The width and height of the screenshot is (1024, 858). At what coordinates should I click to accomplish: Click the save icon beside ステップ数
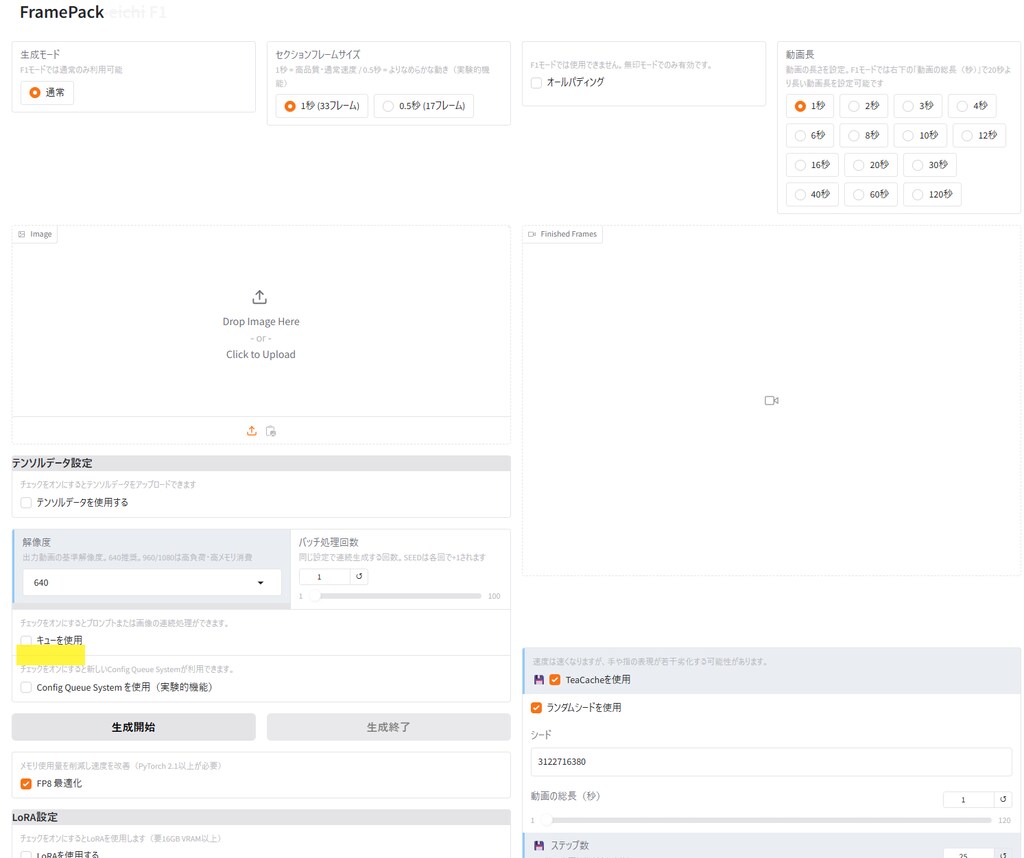(539, 846)
